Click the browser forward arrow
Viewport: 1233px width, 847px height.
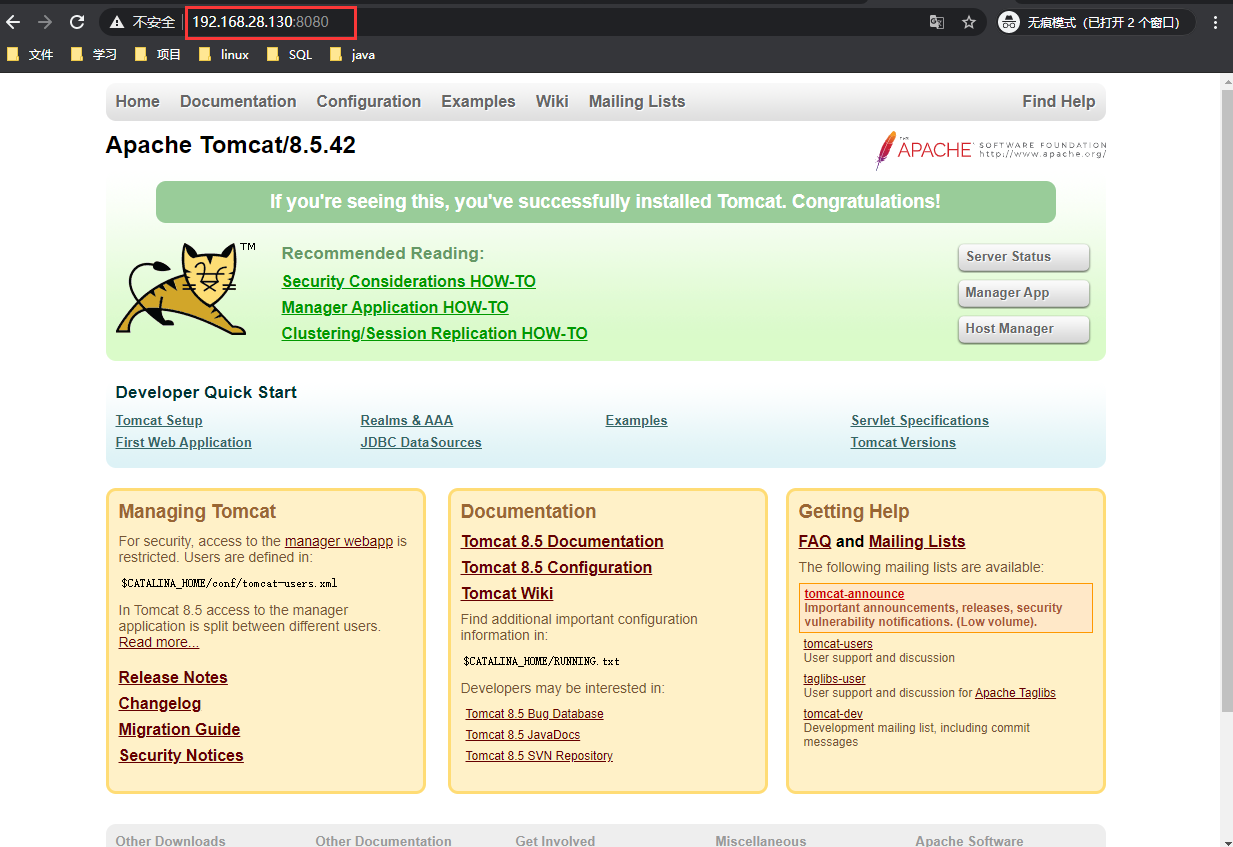click(x=45, y=22)
